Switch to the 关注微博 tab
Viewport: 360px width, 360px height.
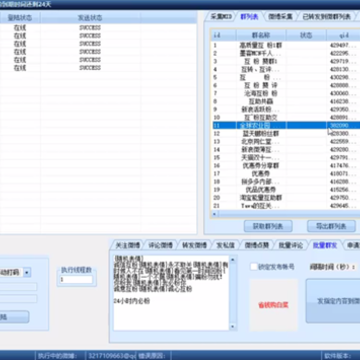pyautogui.click(x=128, y=245)
